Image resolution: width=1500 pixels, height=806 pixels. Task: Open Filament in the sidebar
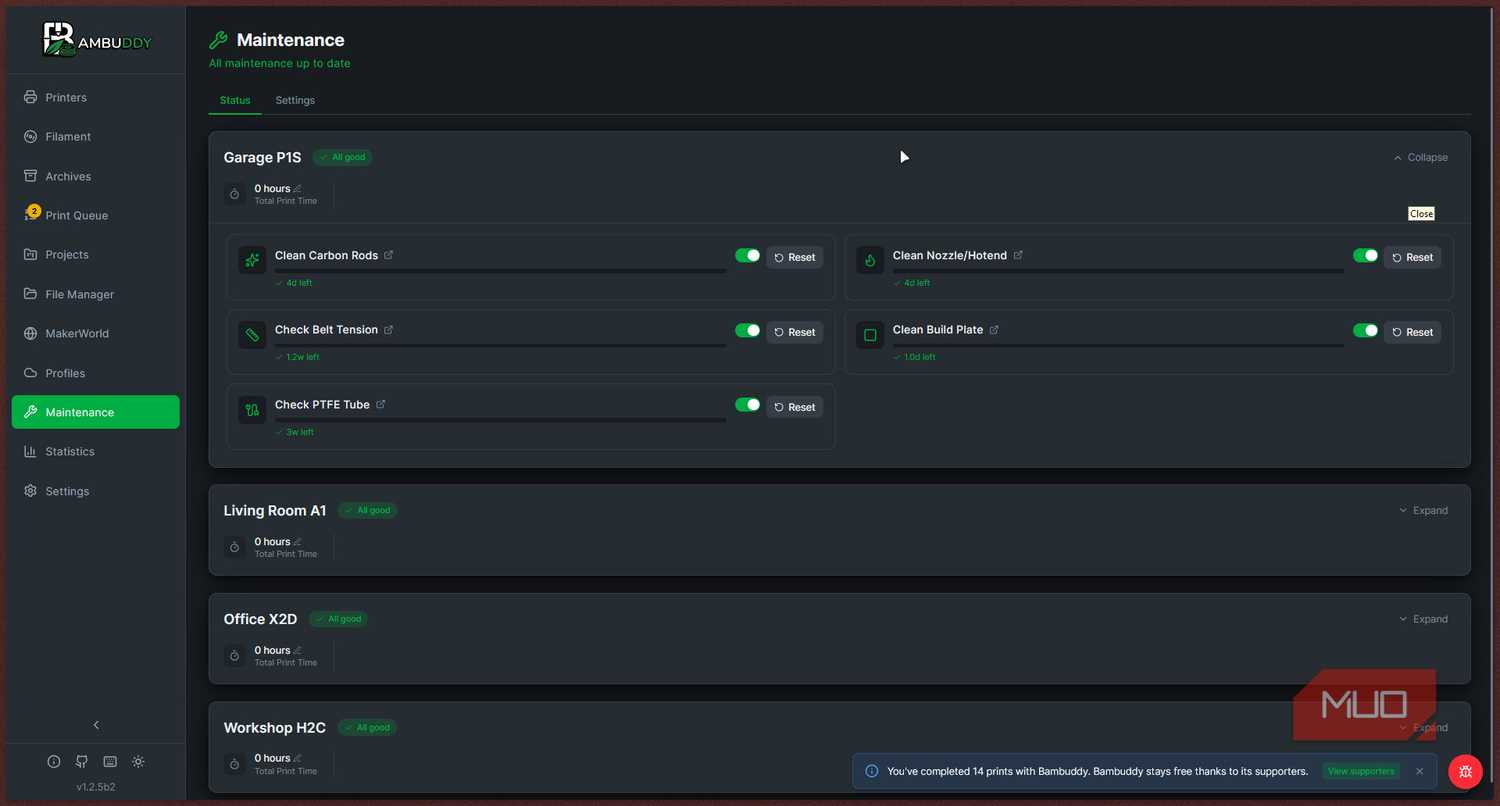(96, 137)
